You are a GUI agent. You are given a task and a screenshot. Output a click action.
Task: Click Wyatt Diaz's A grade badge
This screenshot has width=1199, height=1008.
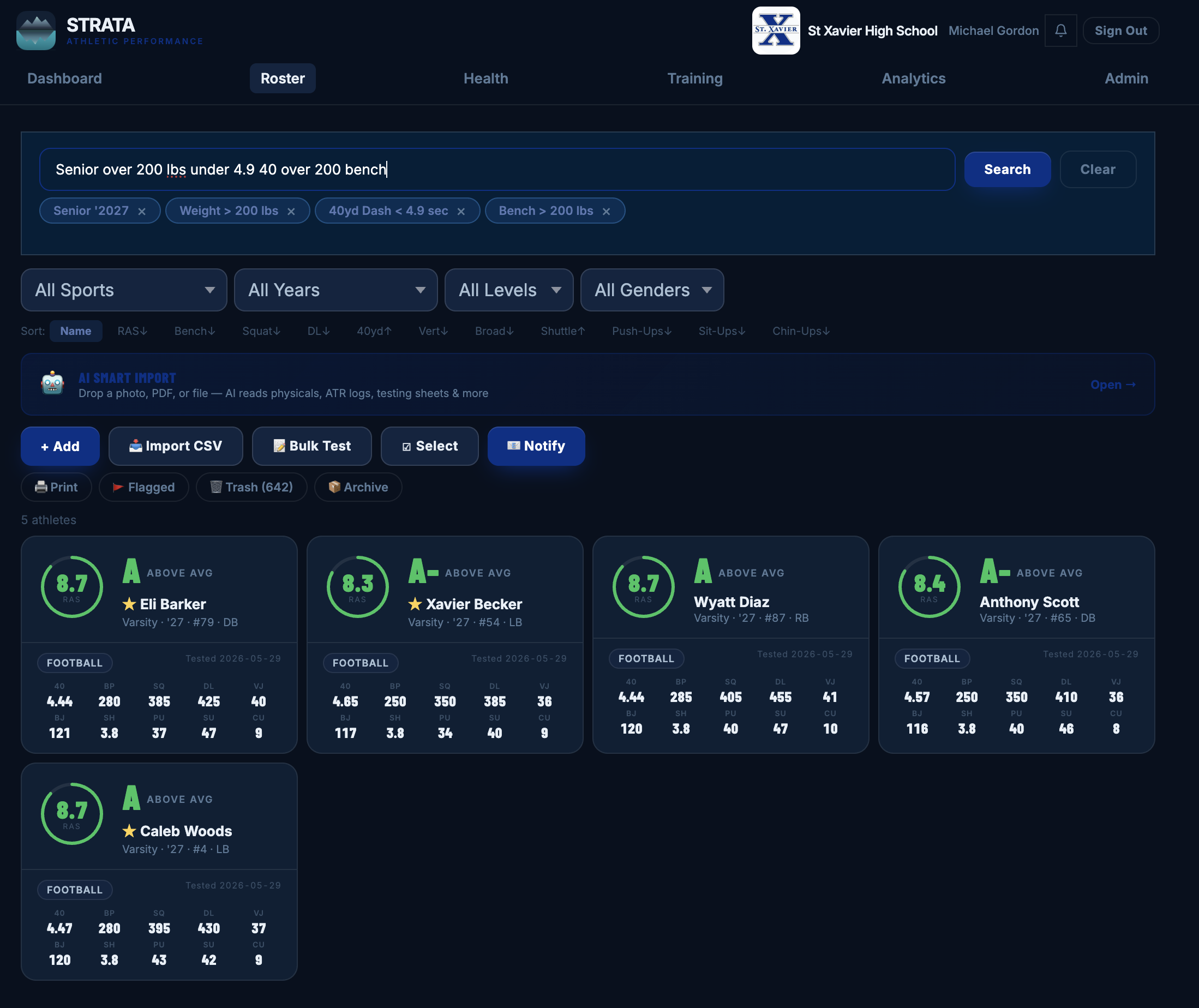coord(703,571)
